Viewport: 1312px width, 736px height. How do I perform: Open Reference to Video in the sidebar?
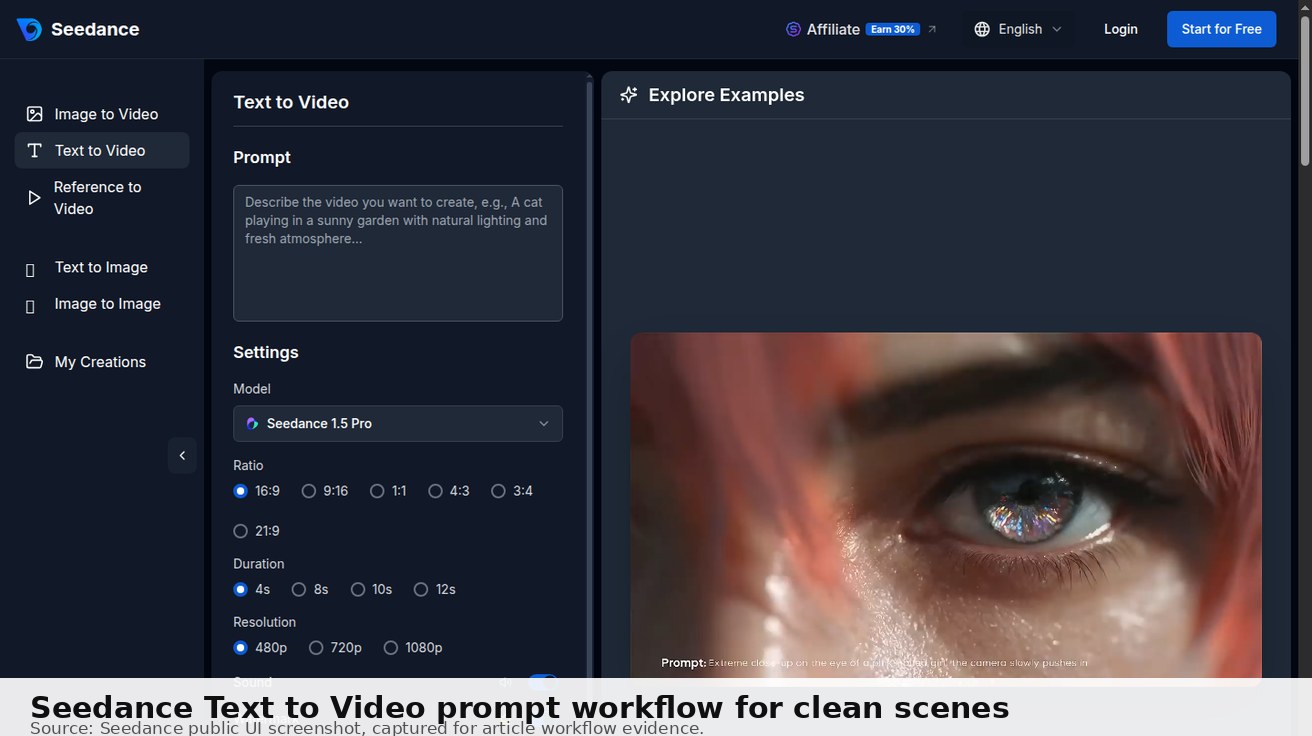102,198
